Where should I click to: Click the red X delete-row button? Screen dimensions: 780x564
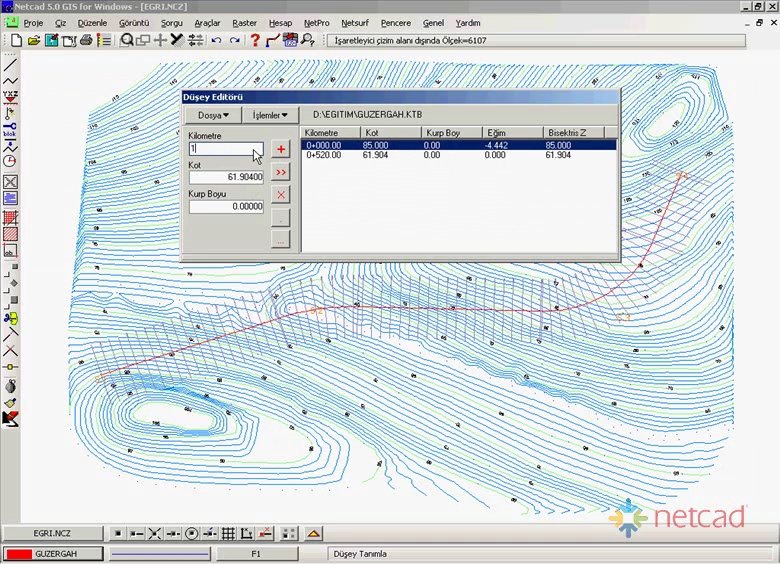tap(281, 194)
